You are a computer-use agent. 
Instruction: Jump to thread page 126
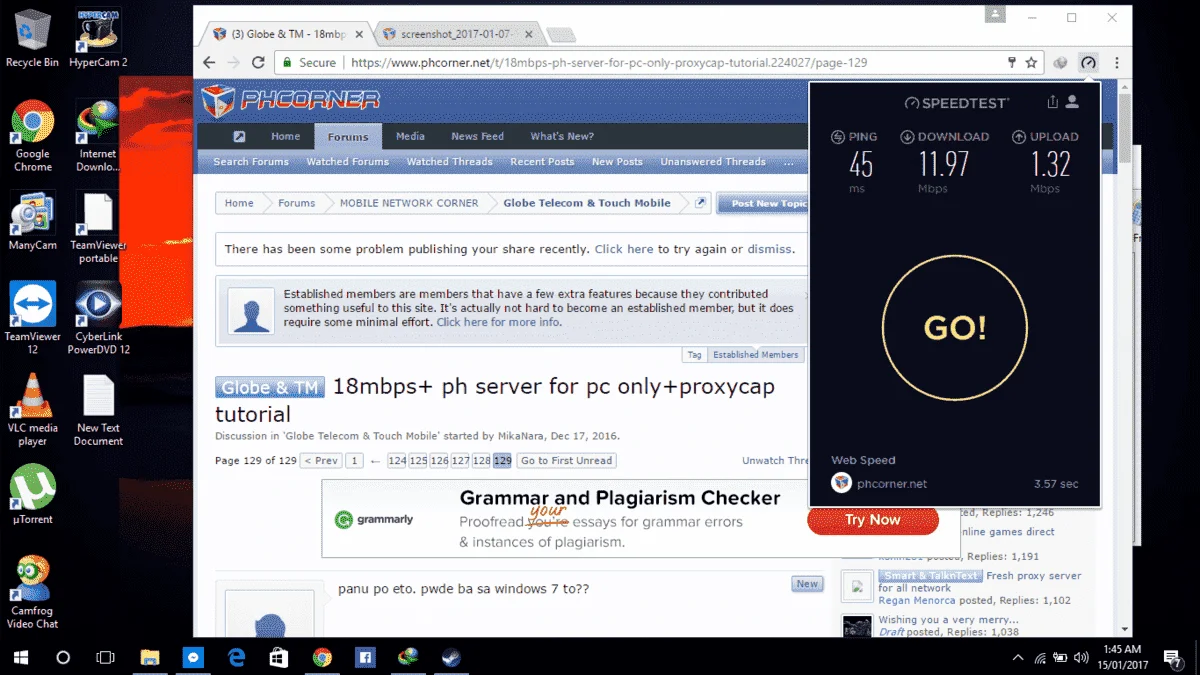pyautogui.click(x=439, y=461)
